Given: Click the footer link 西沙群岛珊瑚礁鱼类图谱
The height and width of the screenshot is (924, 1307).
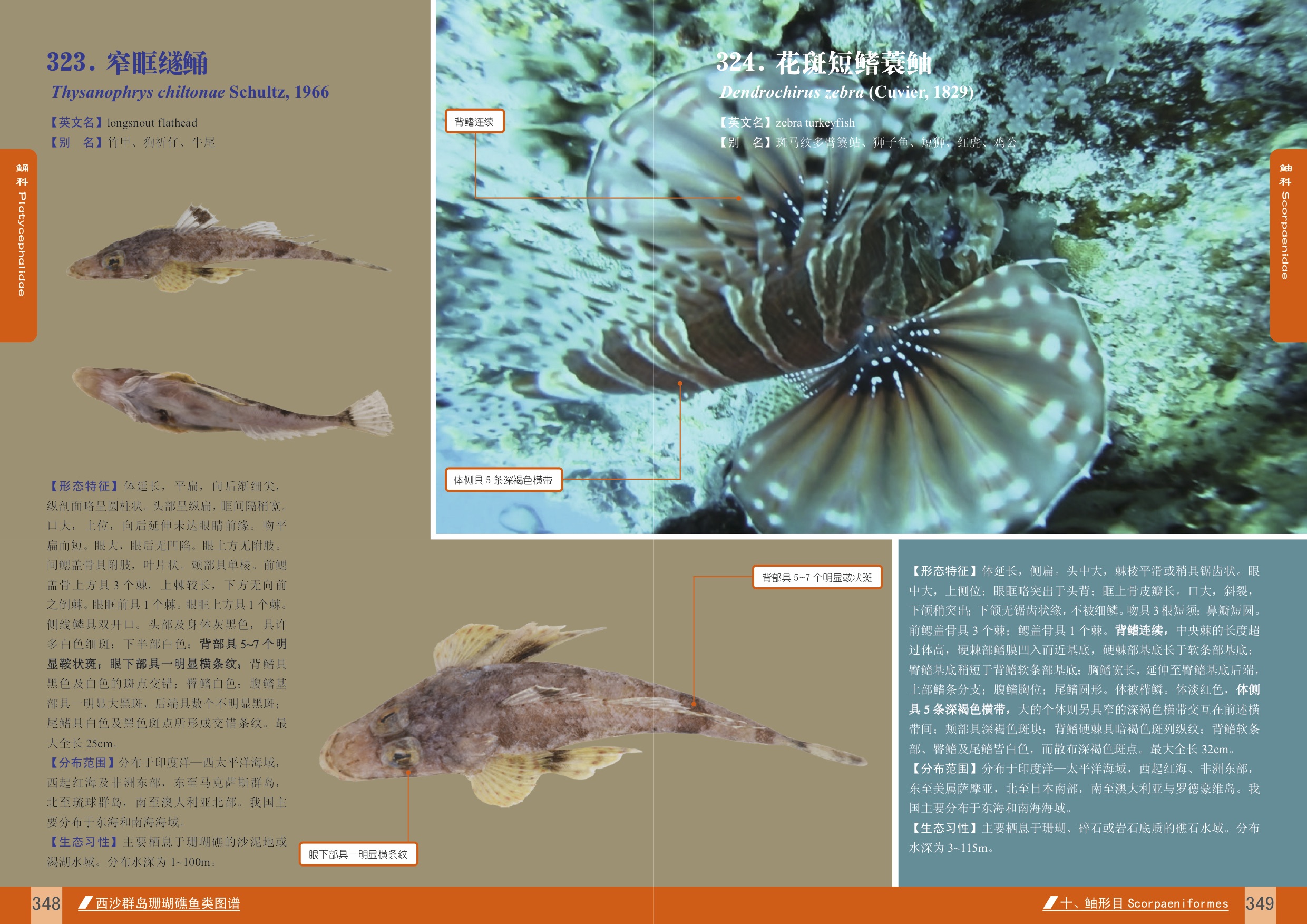Looking at the screenshot, I should click(168, 903).
